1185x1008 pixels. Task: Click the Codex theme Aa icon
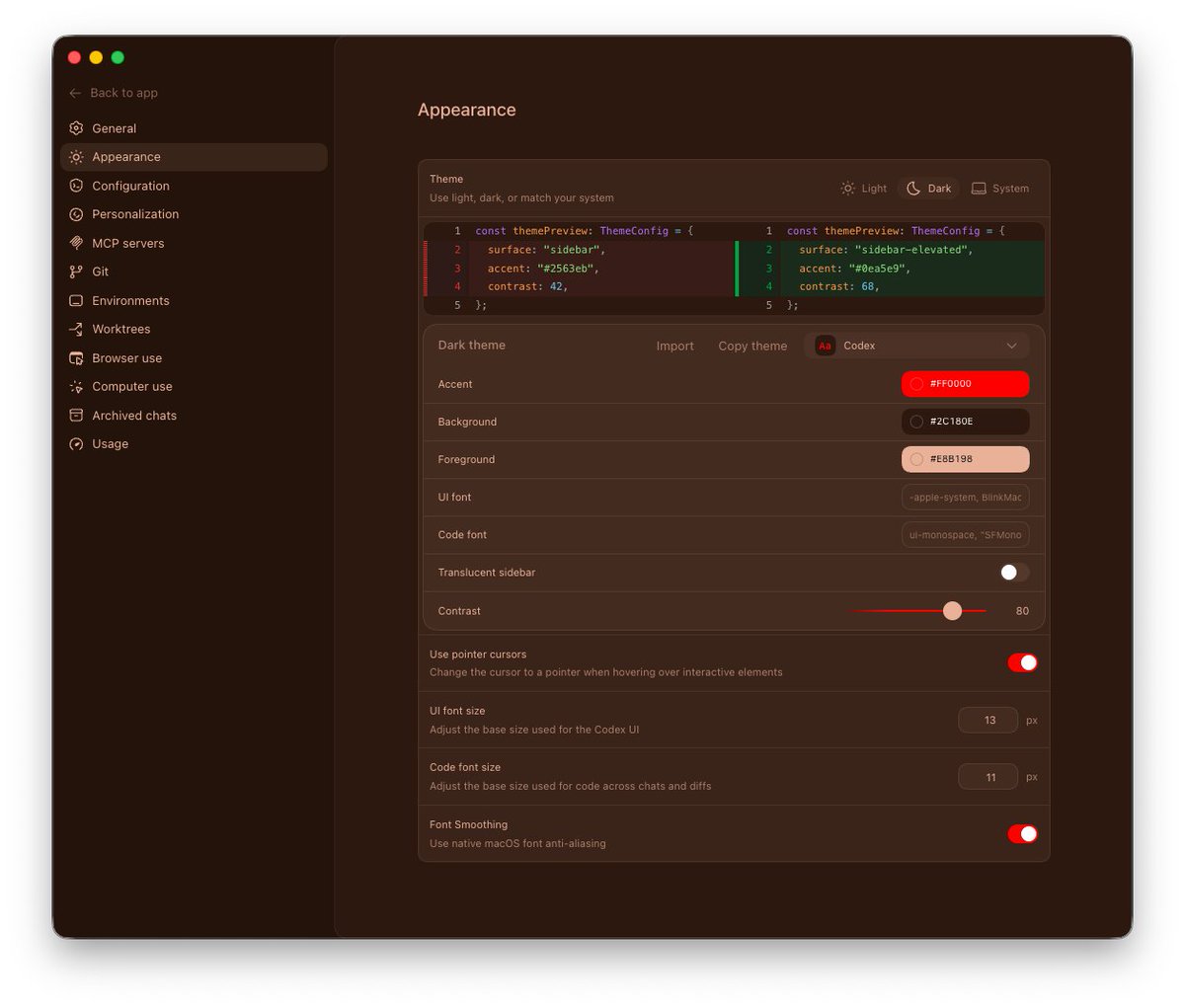[x=825, y=346]
